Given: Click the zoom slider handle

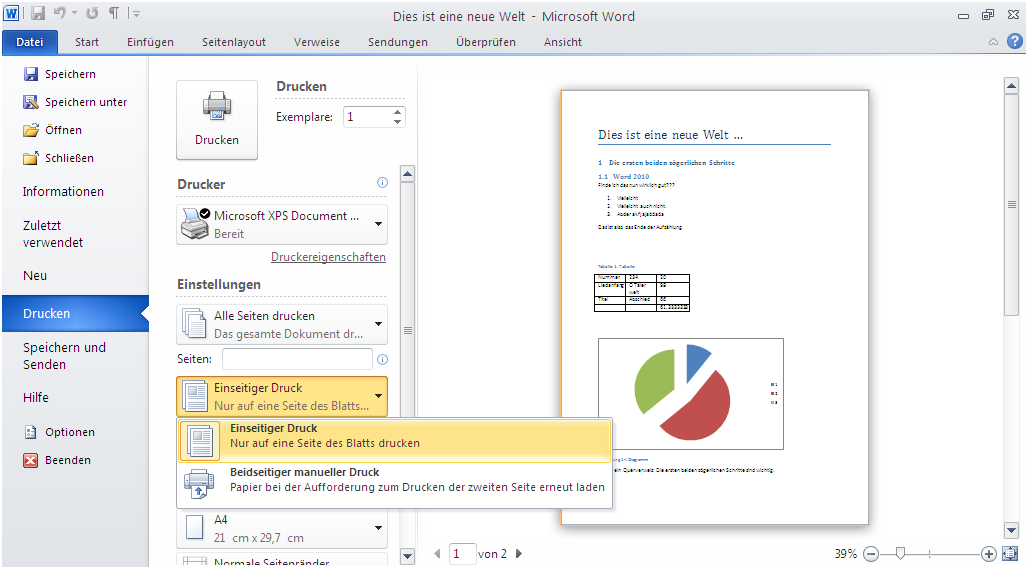Looking at the screenshot, I should [900, 555].
